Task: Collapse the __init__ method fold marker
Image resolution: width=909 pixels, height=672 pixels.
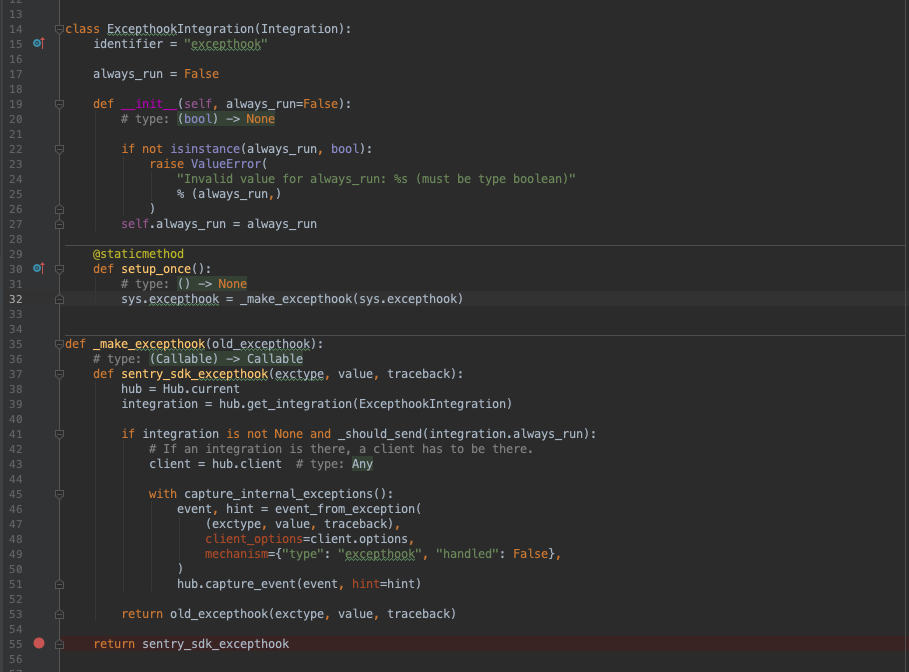Action: click(x=59, y=104)
